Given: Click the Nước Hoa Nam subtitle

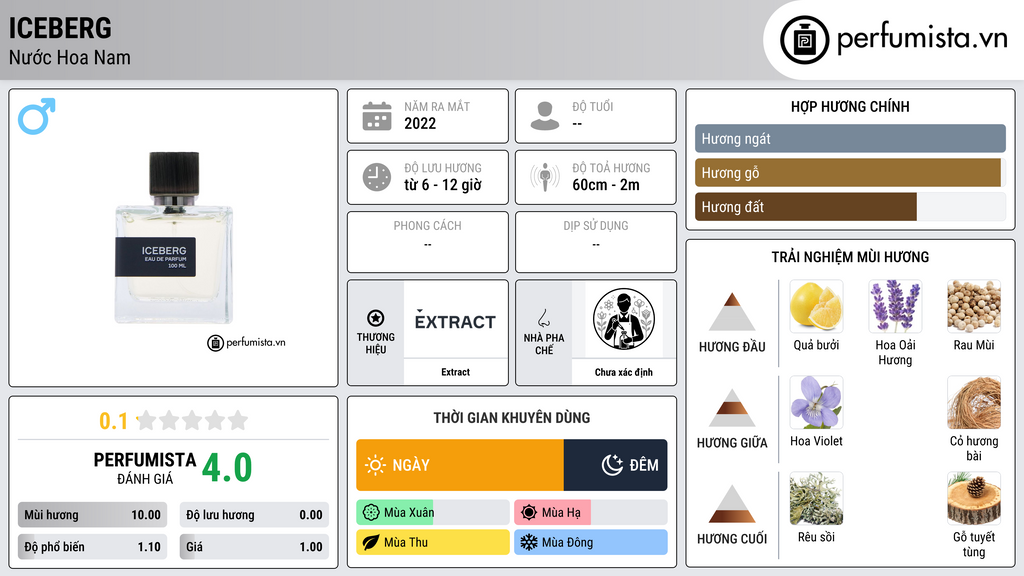Looking at the screenshot, I should pyautogui.click(x=70, y=58).
